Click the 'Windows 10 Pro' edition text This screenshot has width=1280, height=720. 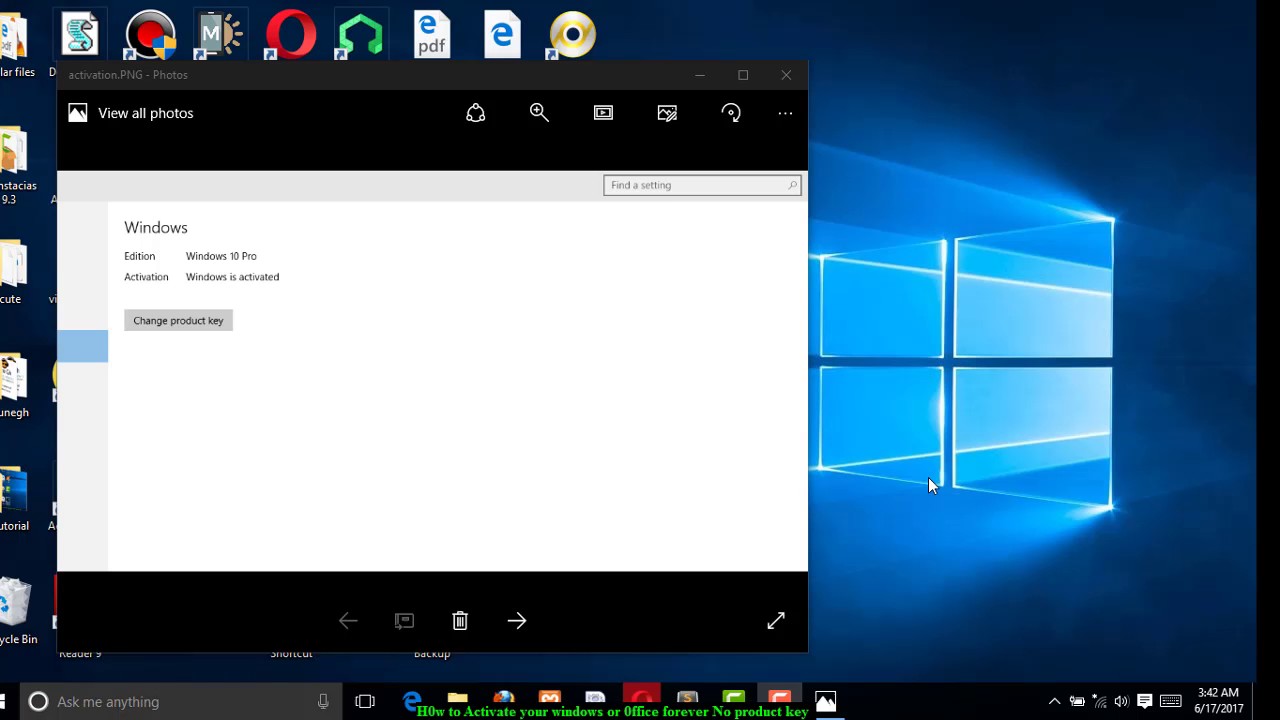[x=221, y=256]
